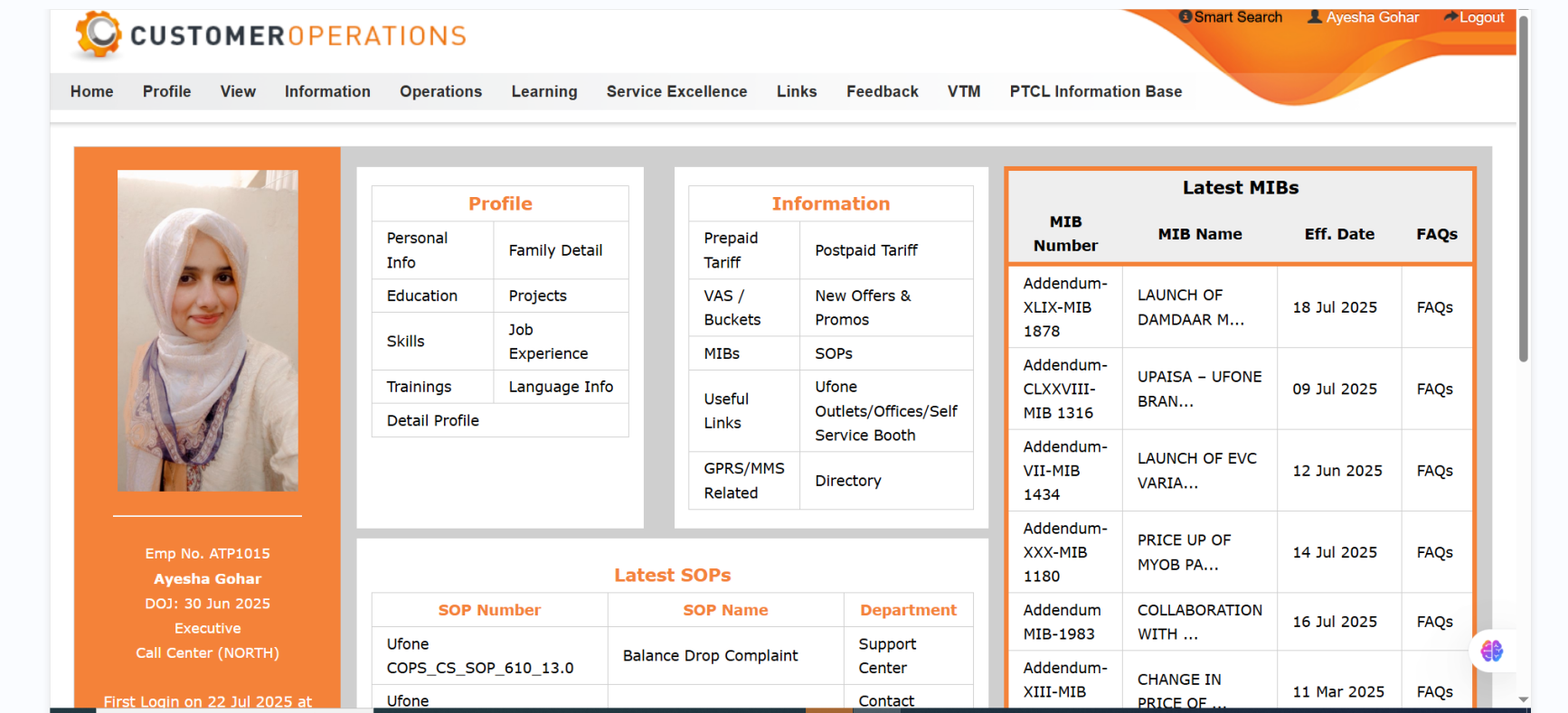Click the Emp No. ATP1015 text

click(x=208, y=553)
